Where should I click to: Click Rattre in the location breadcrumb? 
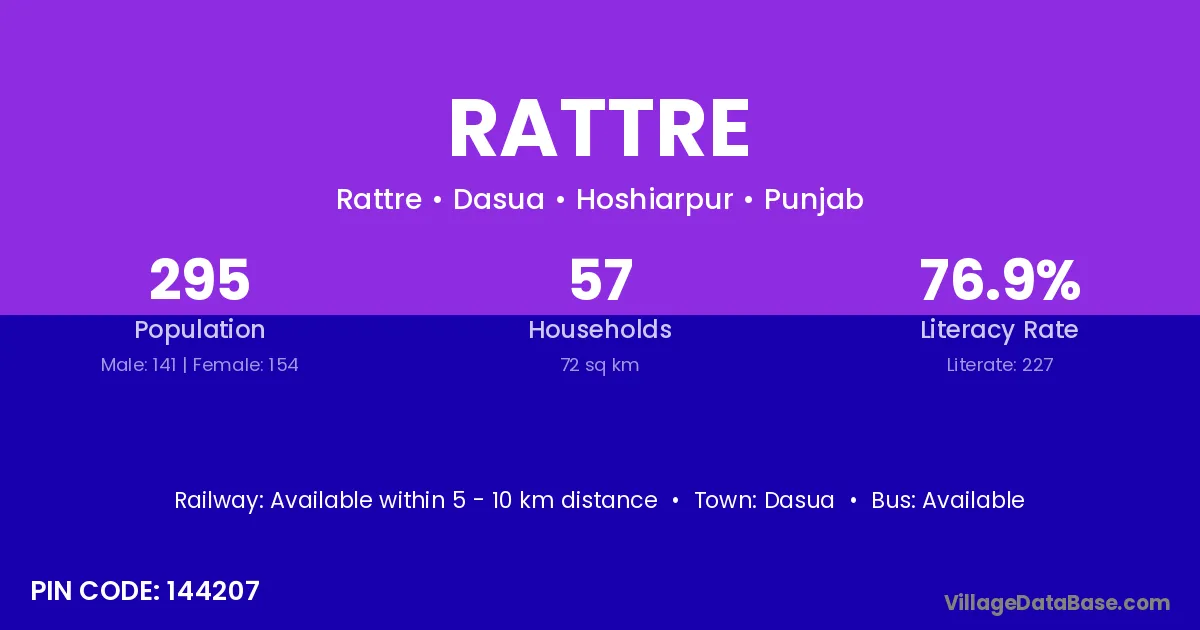378,200
